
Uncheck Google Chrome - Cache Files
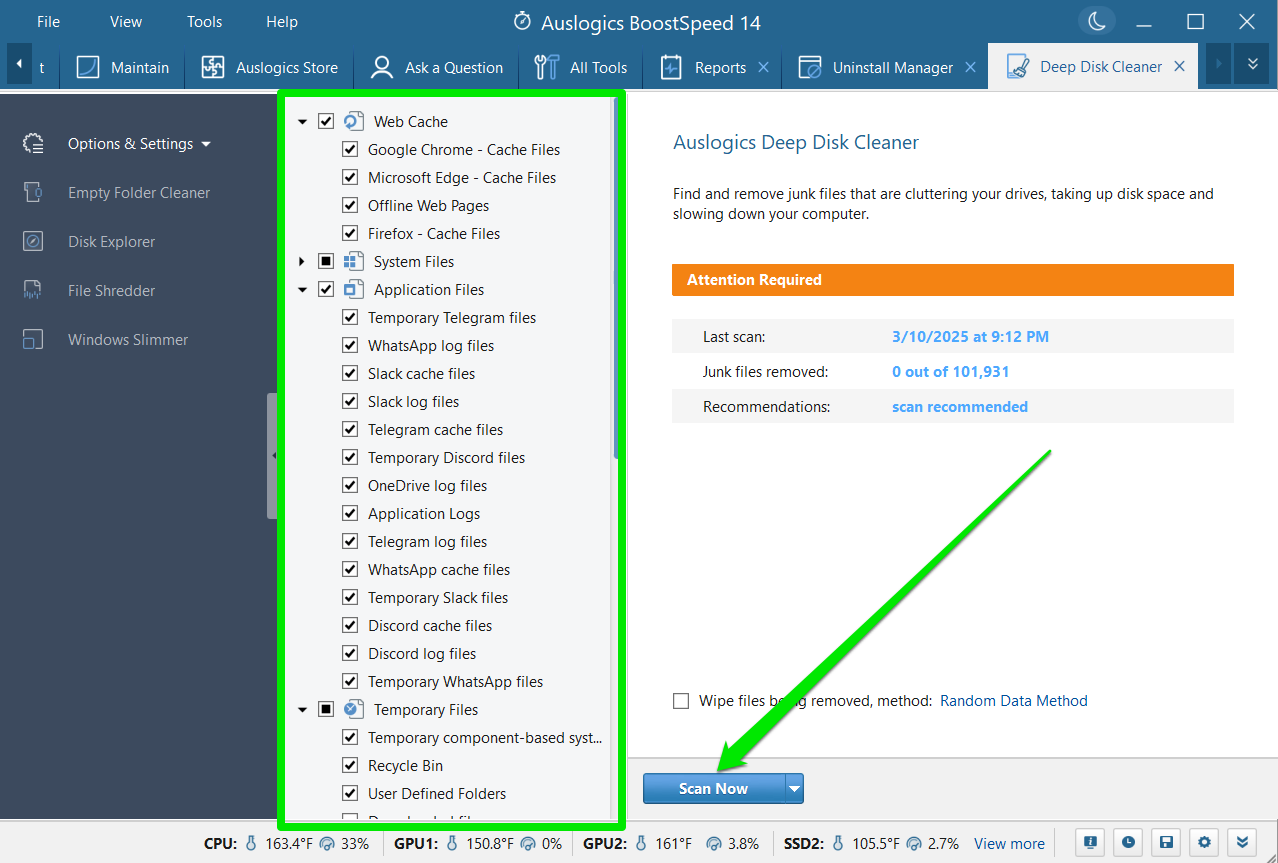pos(350,150)
